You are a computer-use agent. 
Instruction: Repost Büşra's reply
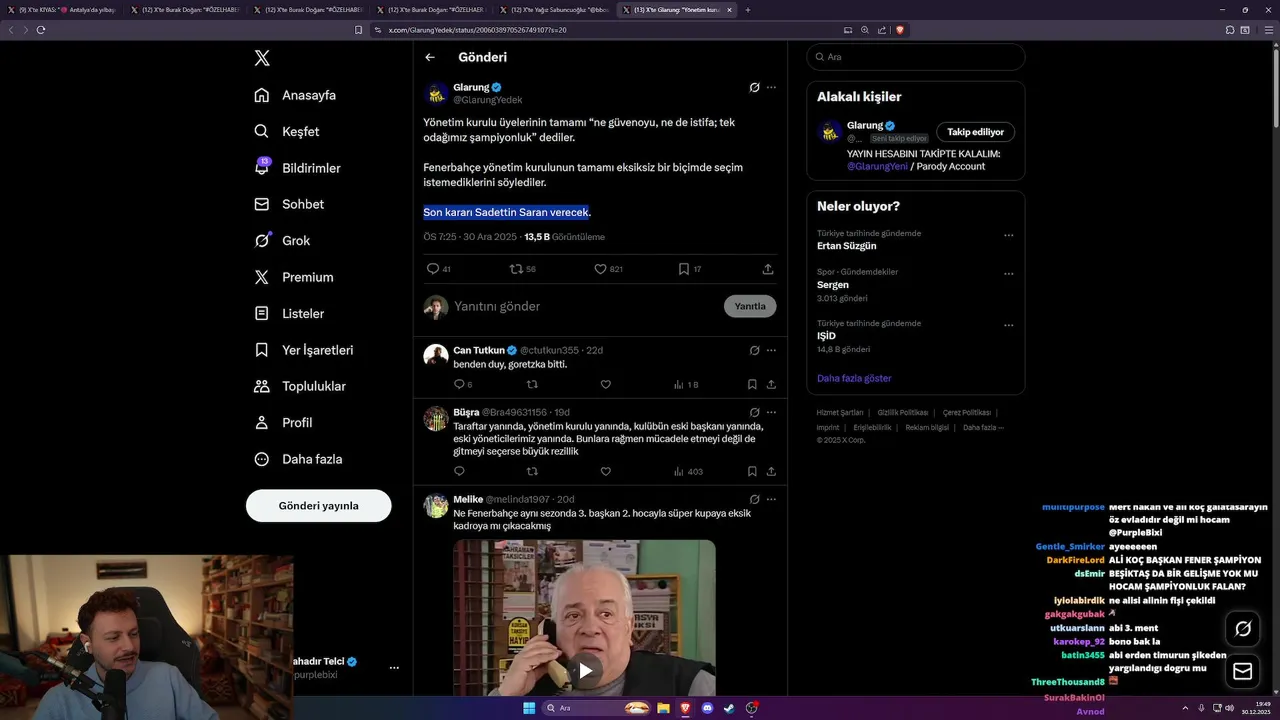(532, 471)
